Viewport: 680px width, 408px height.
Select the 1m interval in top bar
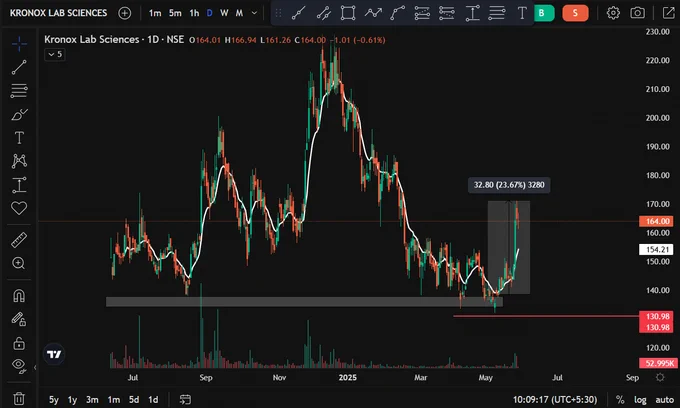pyautogui.click(x=155, y=13)
